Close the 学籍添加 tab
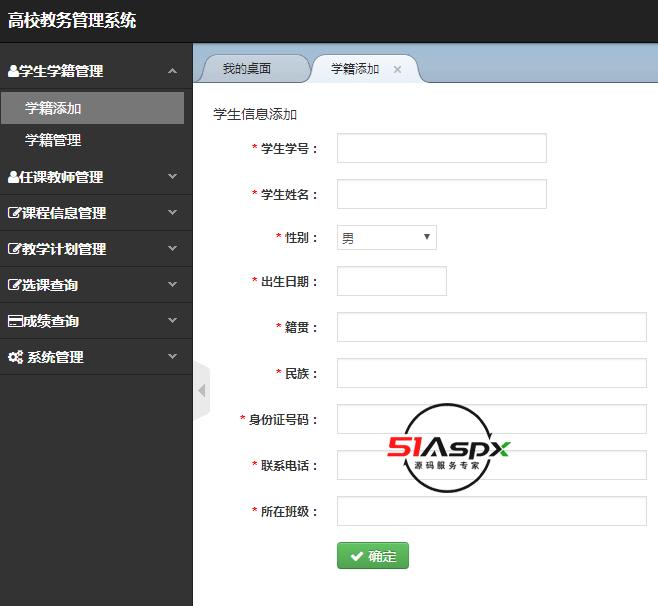 coord(397,69)
